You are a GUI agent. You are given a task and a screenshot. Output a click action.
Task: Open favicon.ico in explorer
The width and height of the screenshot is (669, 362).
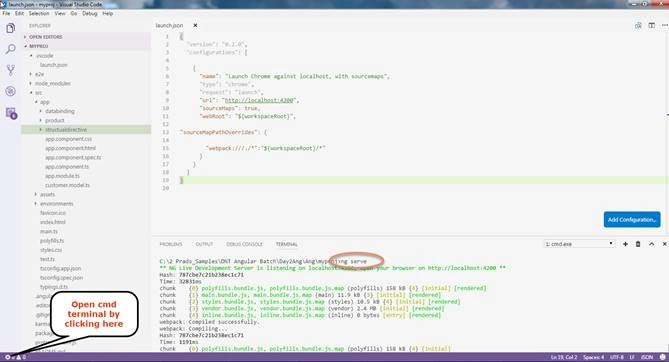click(53, 213)
